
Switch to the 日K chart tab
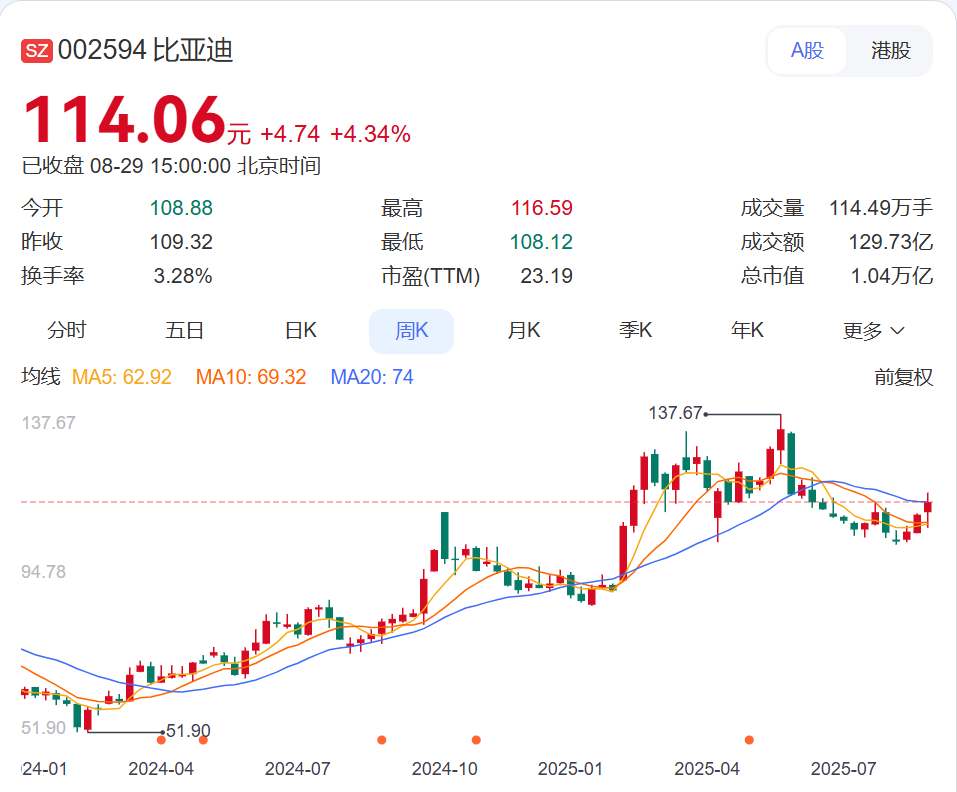pos(300,331)
